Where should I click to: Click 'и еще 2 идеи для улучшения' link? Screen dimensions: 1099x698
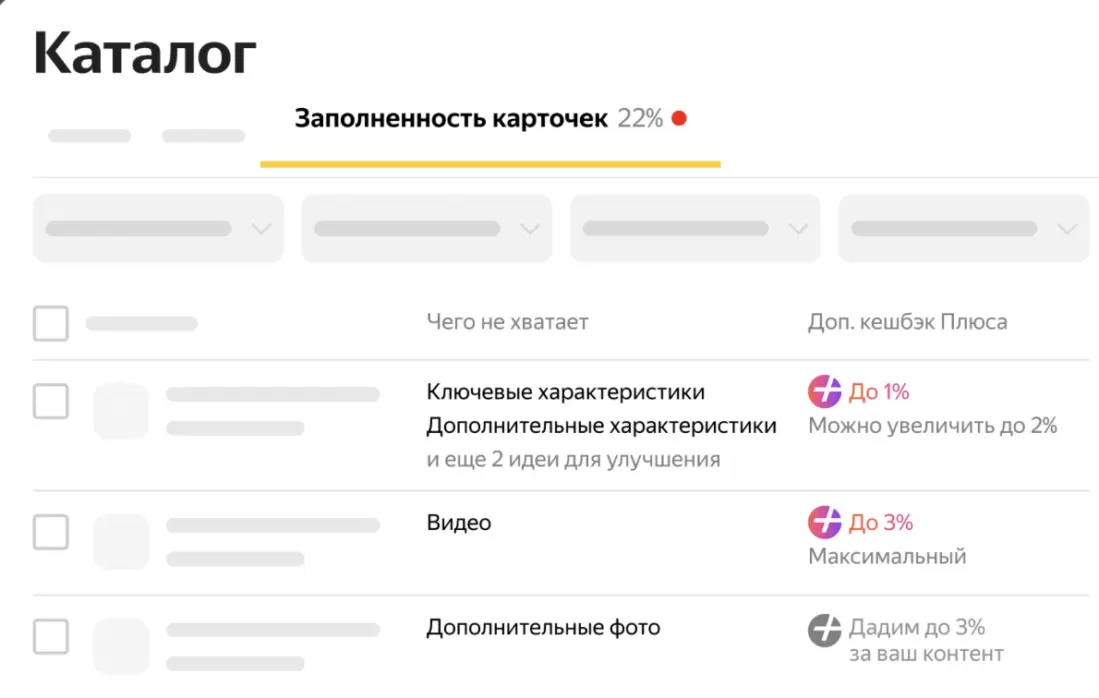(x=573, y=460)
